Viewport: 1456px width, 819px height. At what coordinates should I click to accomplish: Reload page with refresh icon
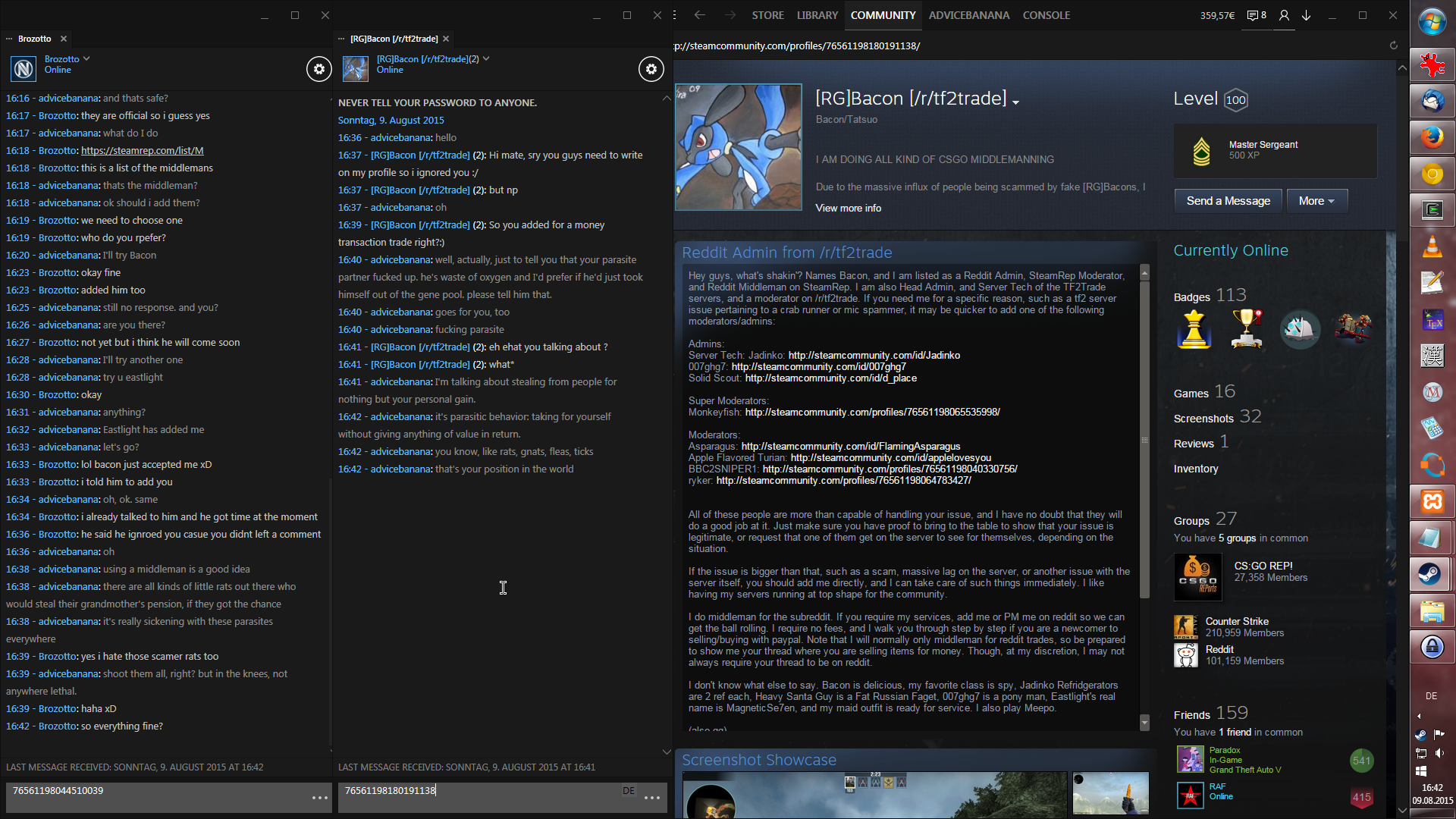tap(1393, 45)
